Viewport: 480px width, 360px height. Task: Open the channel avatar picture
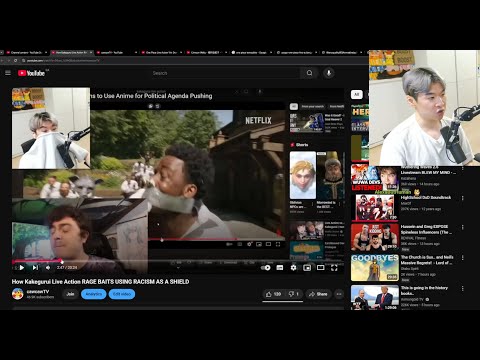pyautogui.click(x=18, y=294)
